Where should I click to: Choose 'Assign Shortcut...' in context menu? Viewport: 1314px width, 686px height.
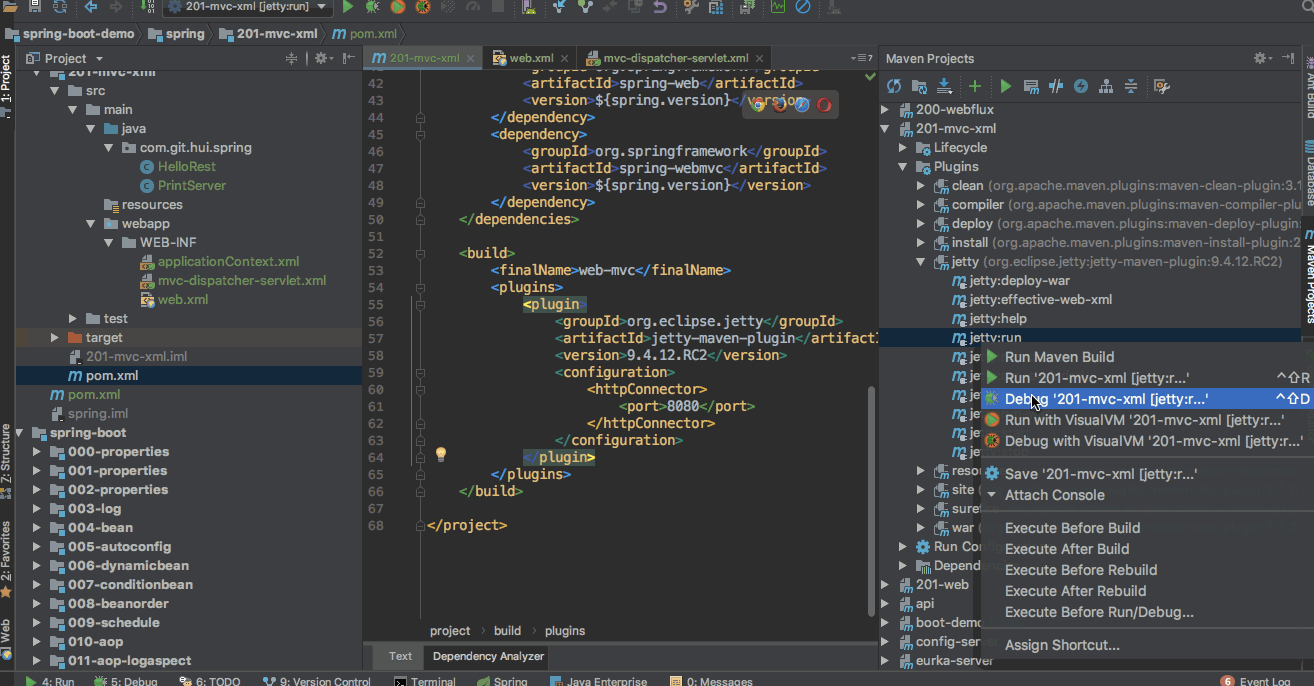(x=1062, y=645)
